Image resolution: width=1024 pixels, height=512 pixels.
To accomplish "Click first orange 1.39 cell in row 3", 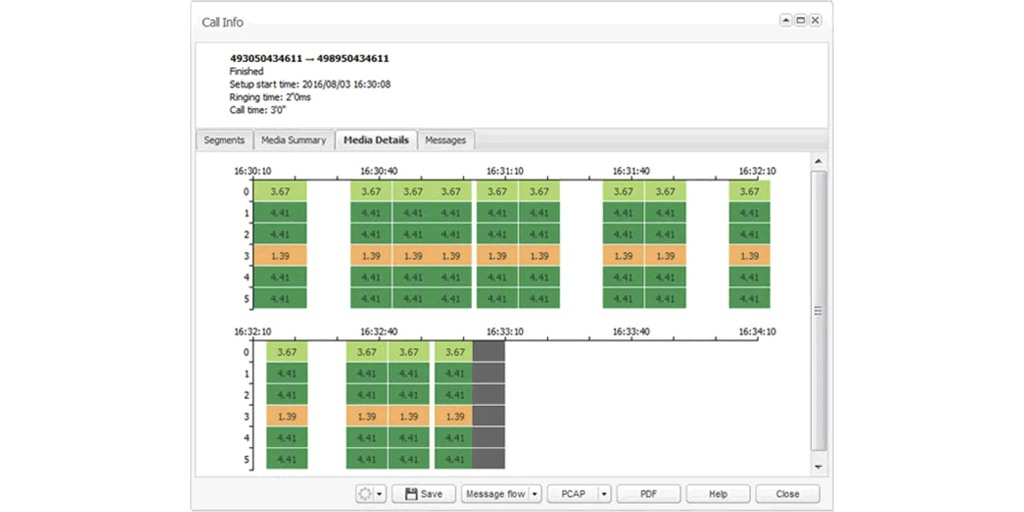I will point(280,256).
